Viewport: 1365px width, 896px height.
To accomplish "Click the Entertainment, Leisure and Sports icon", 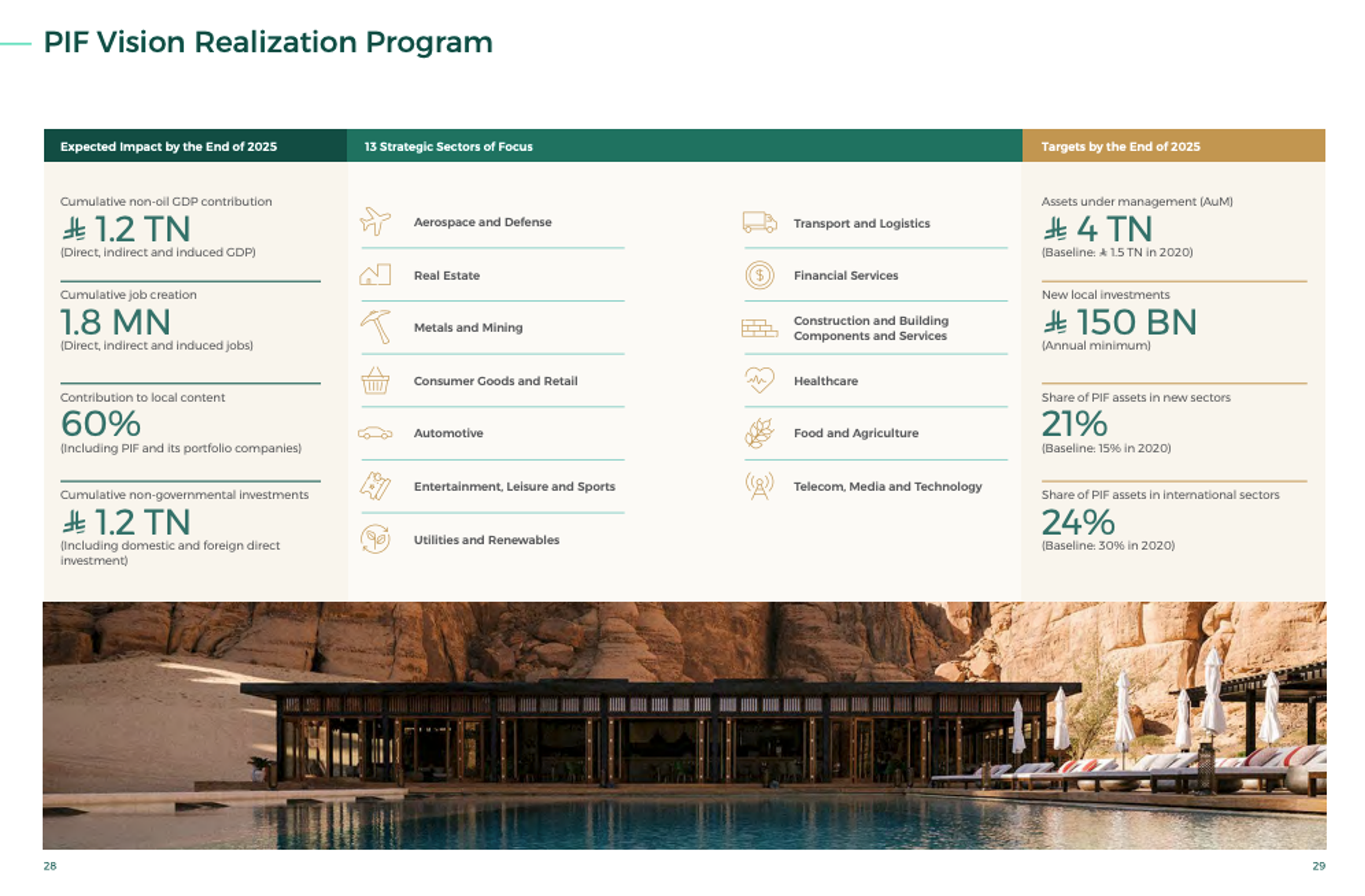I will [375, 486].
